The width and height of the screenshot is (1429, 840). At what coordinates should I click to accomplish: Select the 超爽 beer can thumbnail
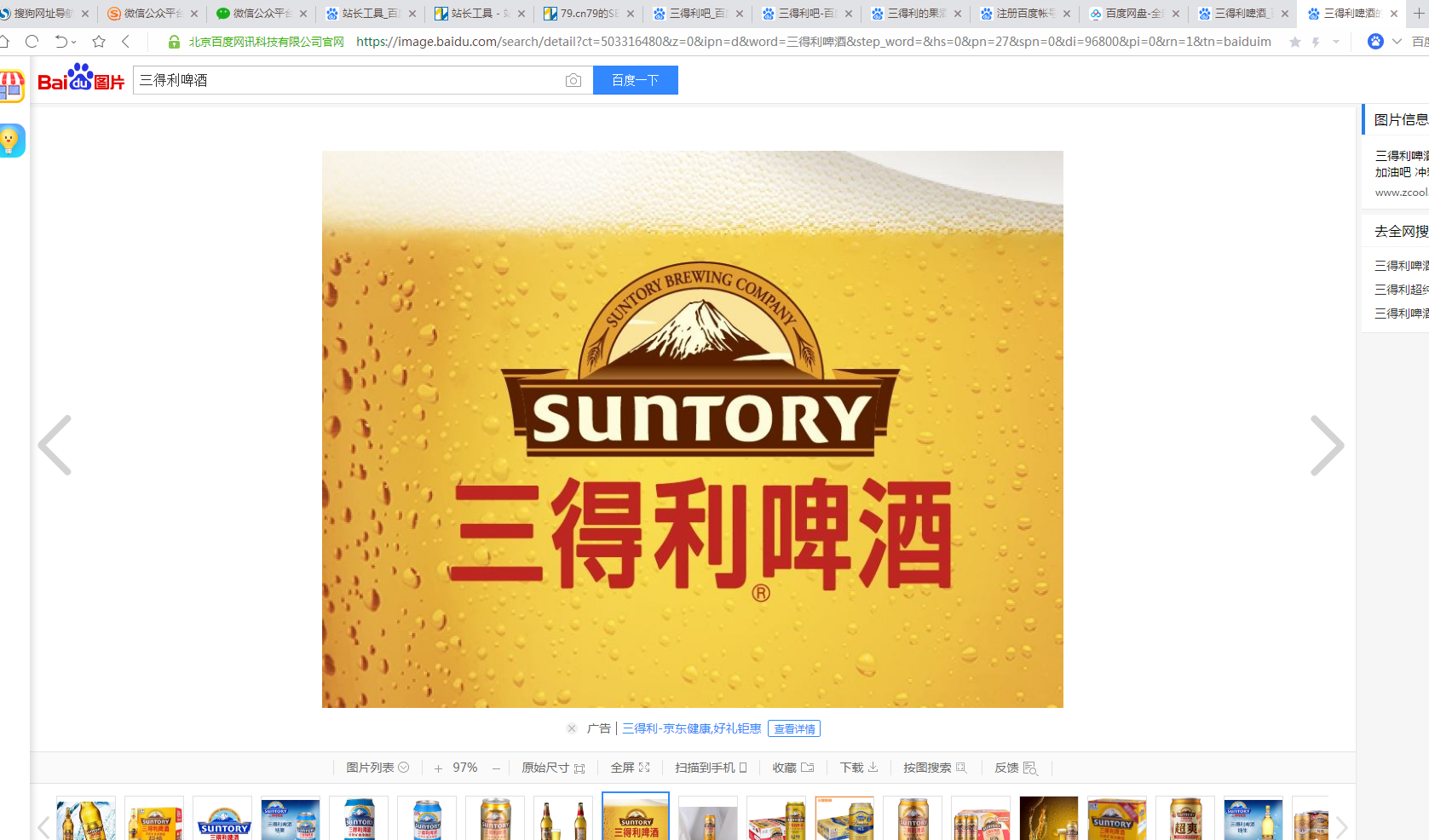coord(1184,819)
